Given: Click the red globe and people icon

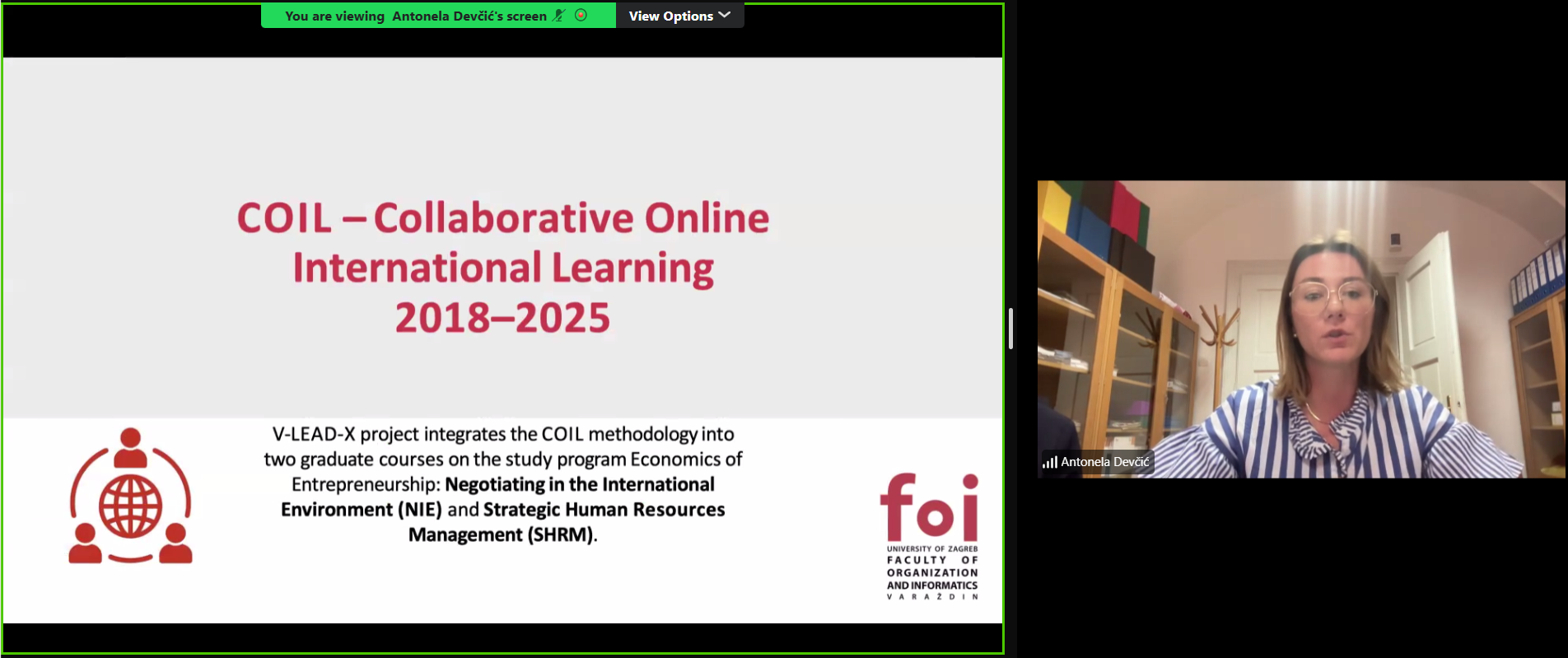Looking at the screenshot, I should pos(130,497).
